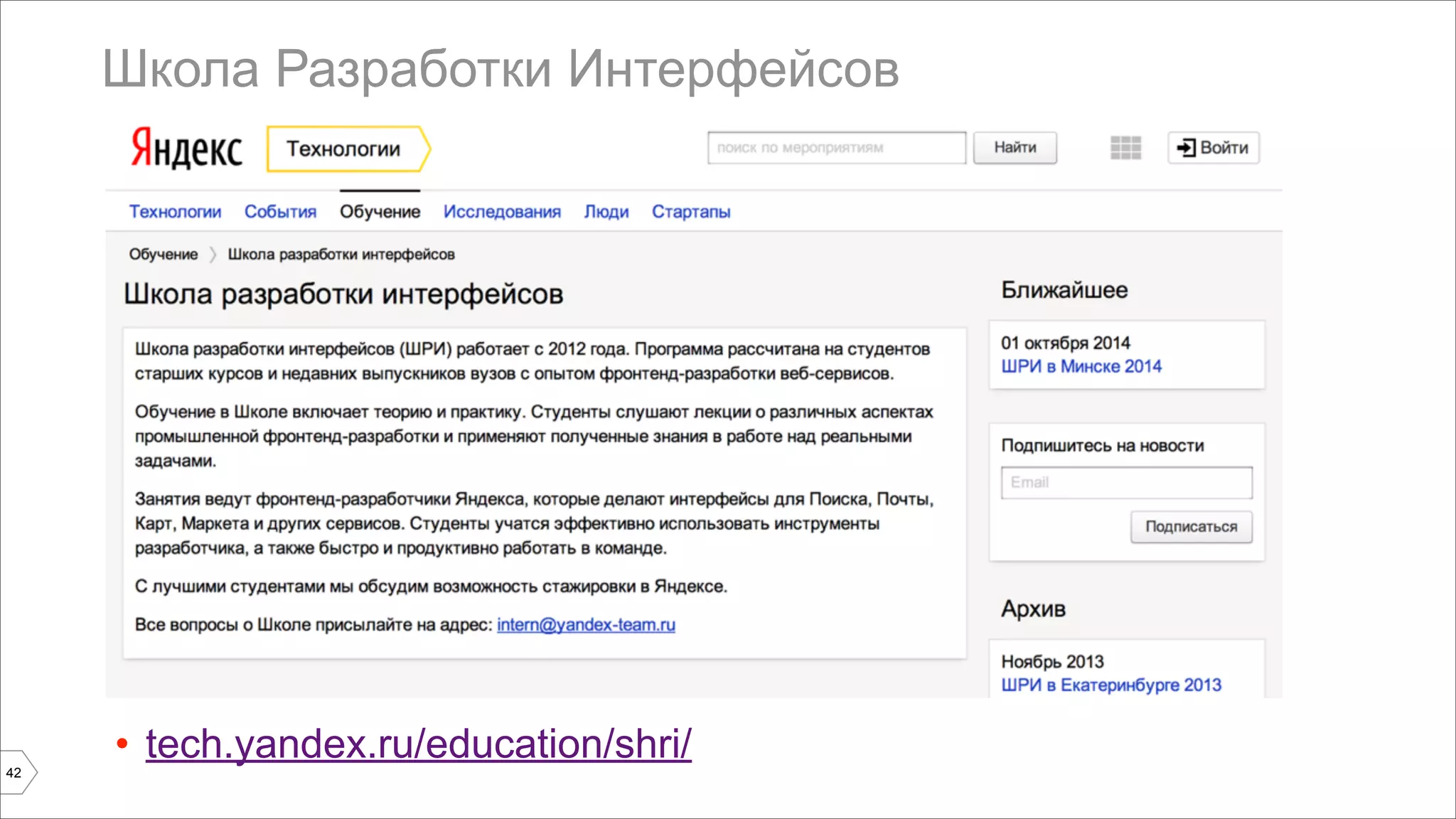1456x819 pixels.
Task: Click the Подпишитесь на новости label
Action: [x=1103, y=446]
